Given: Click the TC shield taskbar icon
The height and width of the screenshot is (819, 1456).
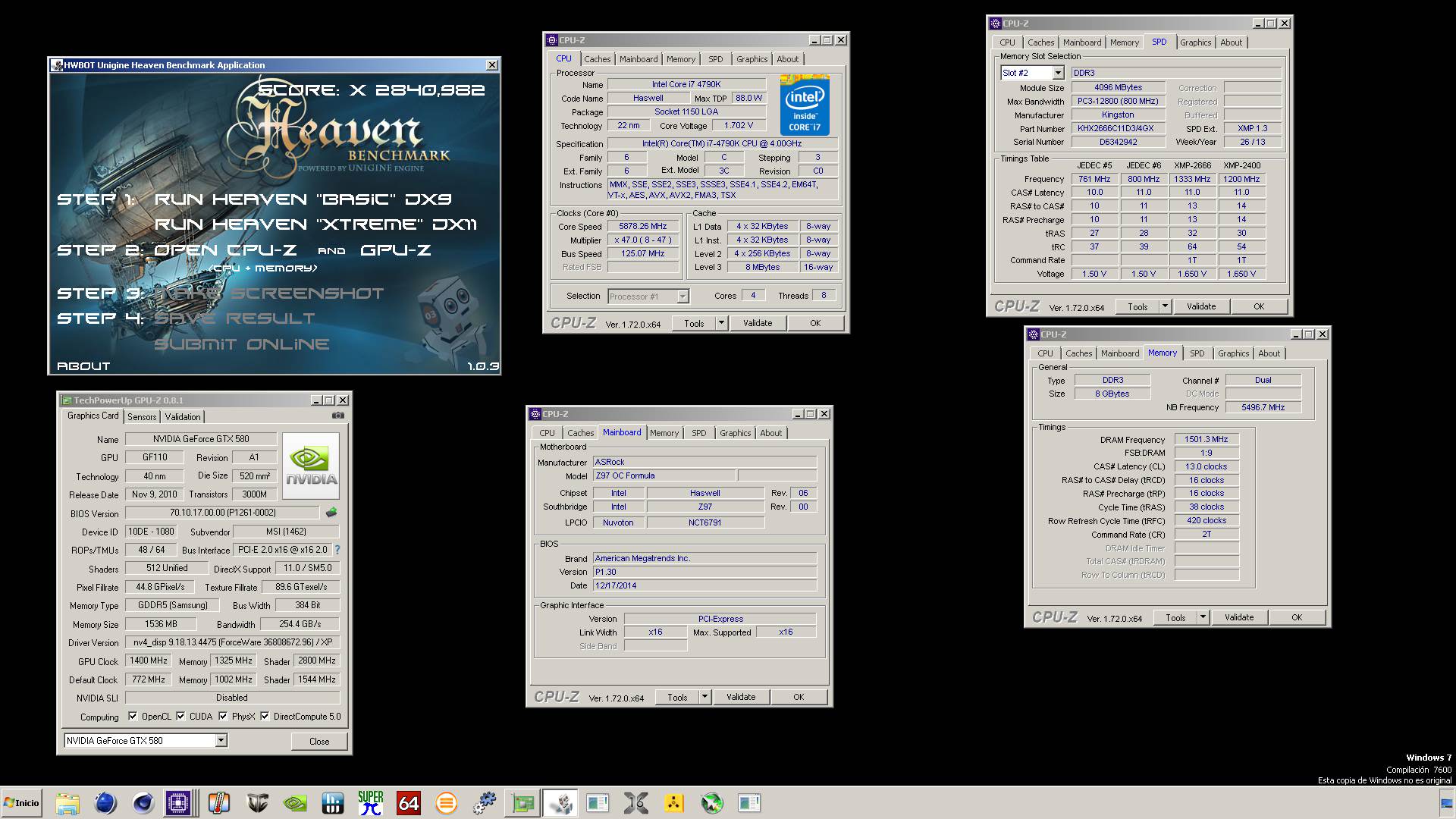Looking at the screenshot, I should click(257, 803).
